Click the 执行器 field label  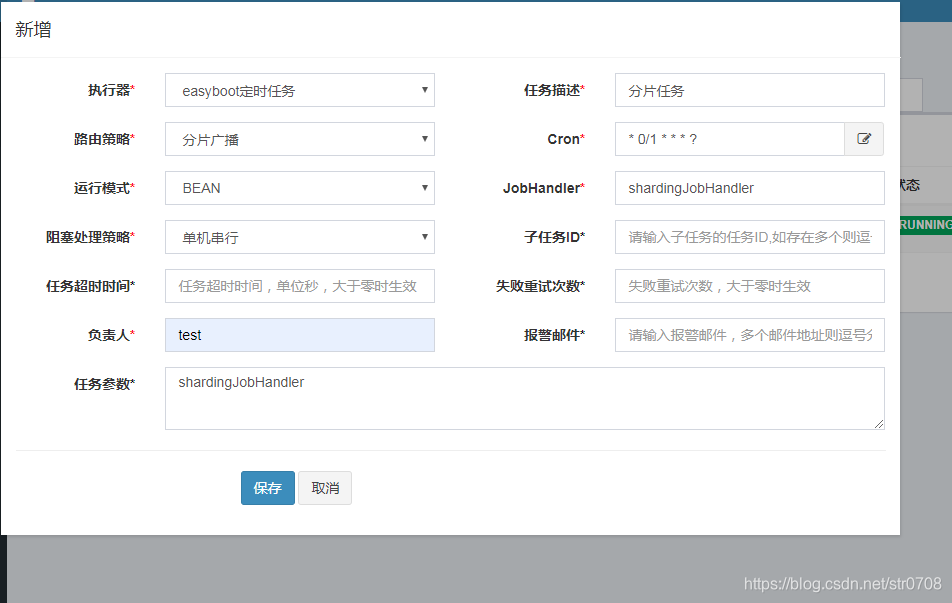tap(111, 90)
